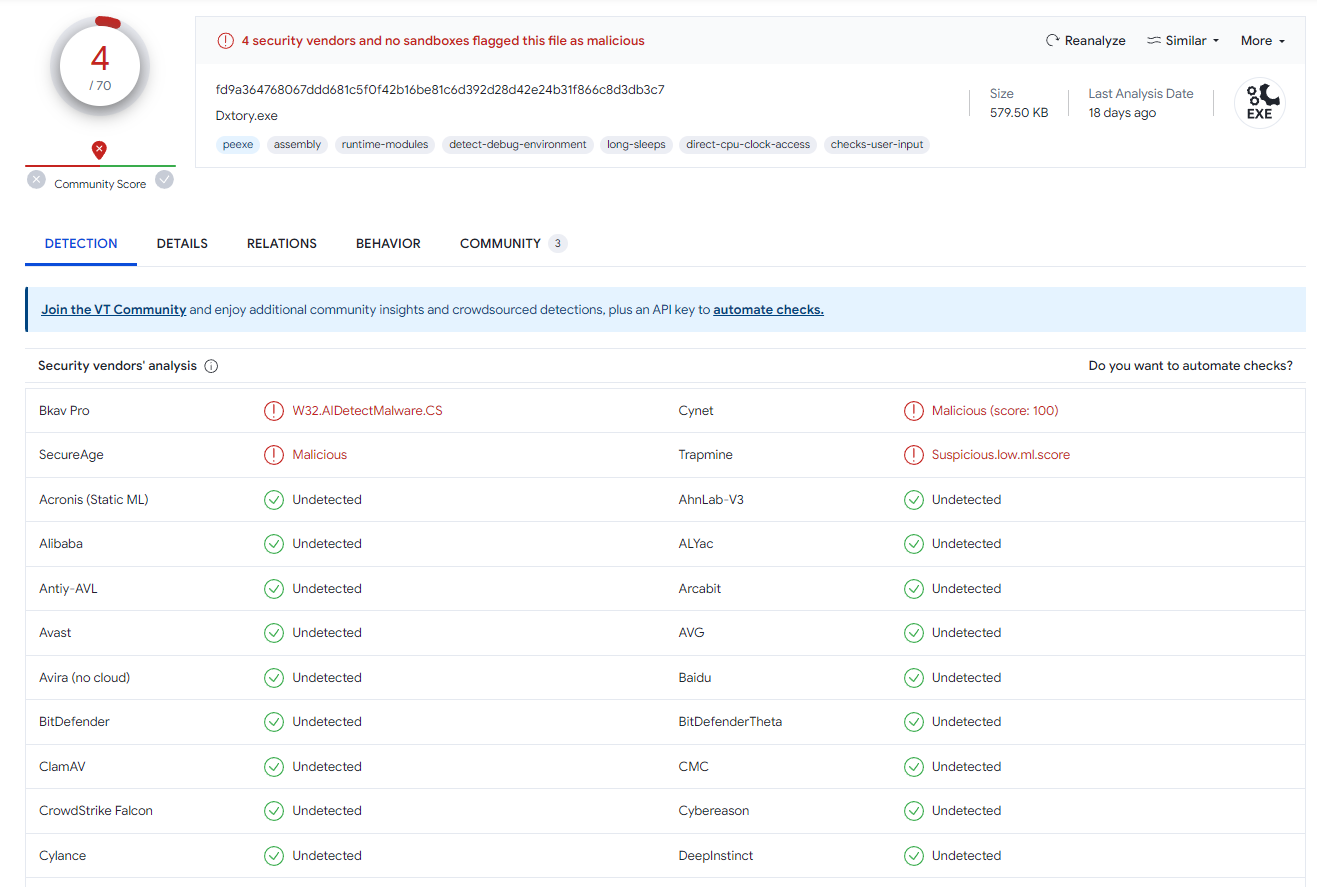
Task: Click the file name Dxtory.exe
Action: [x=247, y=116]
